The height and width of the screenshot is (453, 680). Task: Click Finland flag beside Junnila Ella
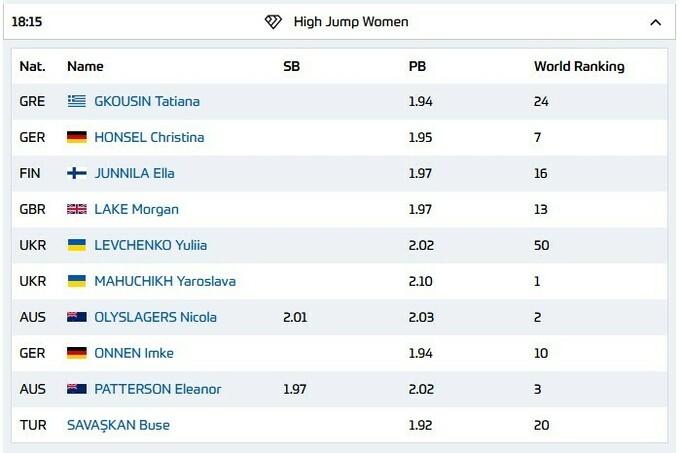click(x=77, y=173)
